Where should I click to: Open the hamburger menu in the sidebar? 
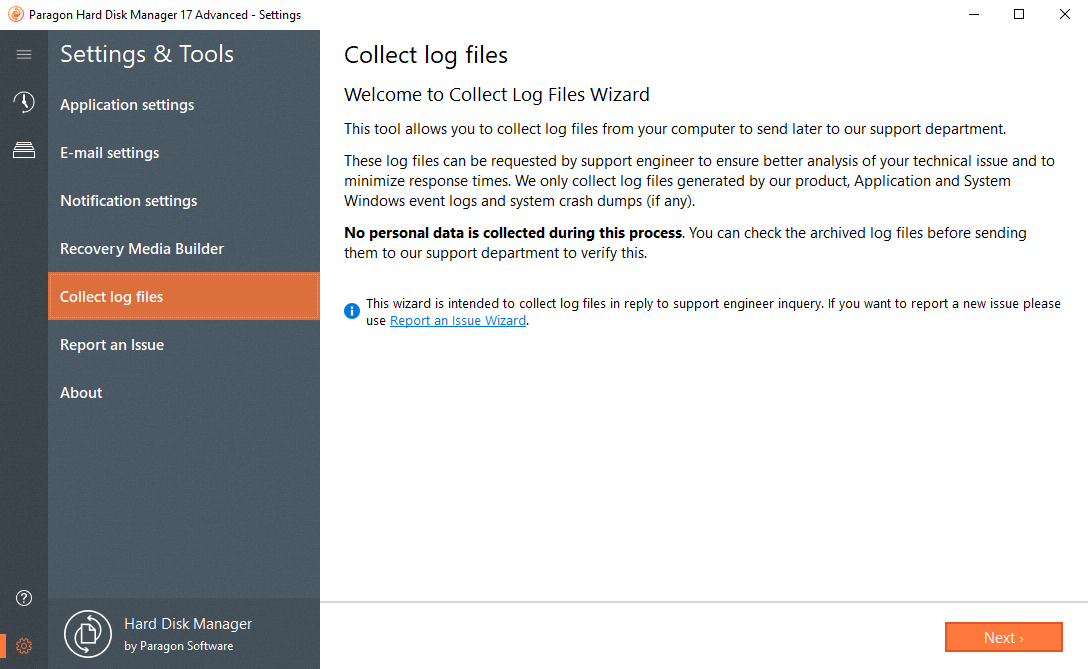tap(23, 55)
